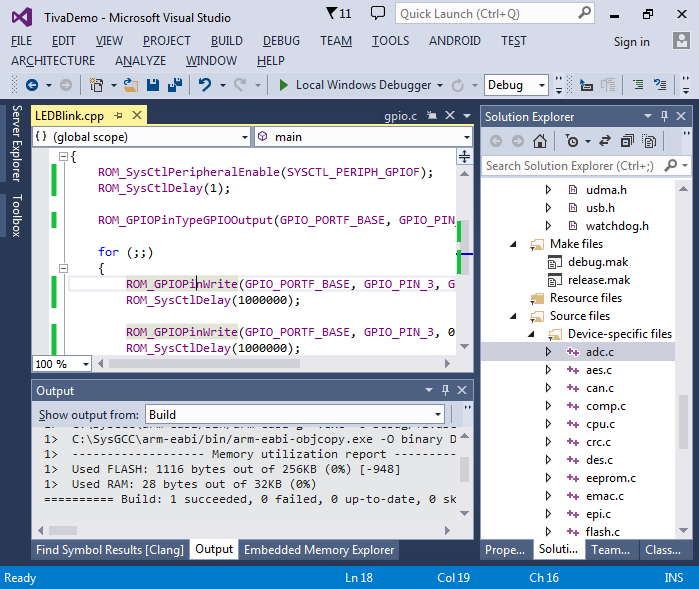Image resolution: width=699 pixels, height=589 pixels.
Task: Collapse Device-specific files folder
Action: [x=531, y=334]
